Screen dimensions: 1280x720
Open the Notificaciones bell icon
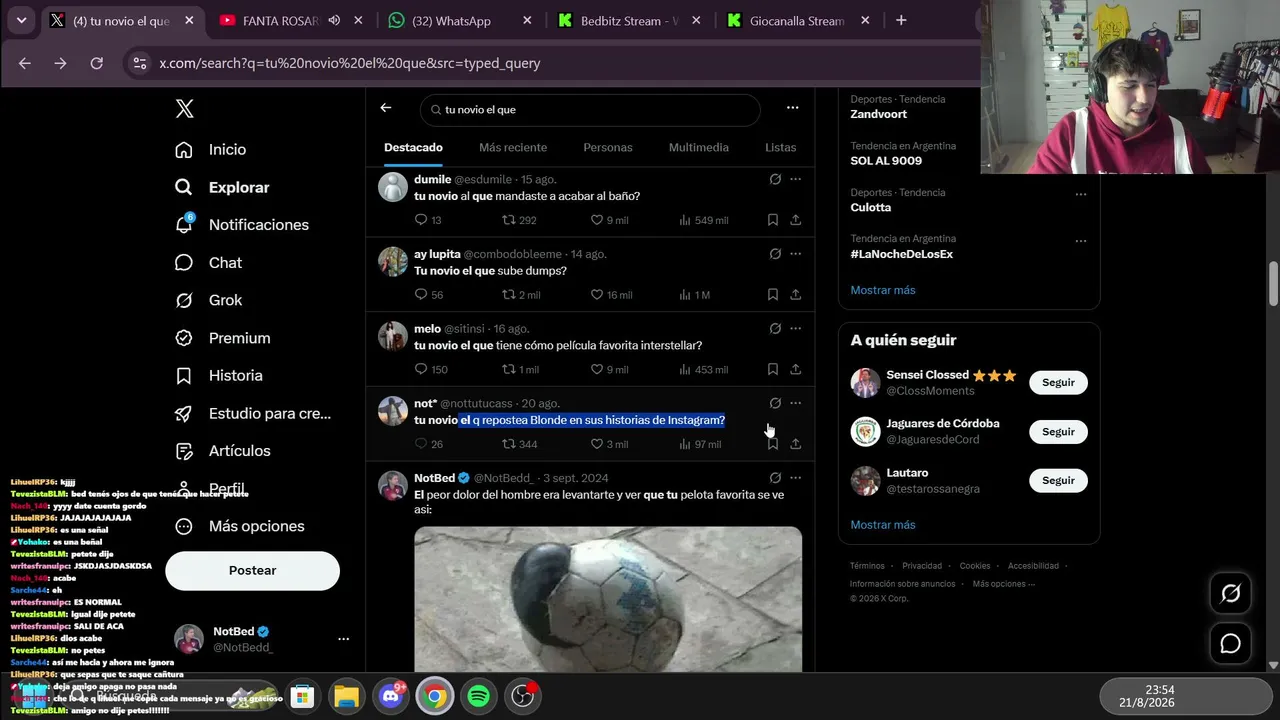point(184,224)
